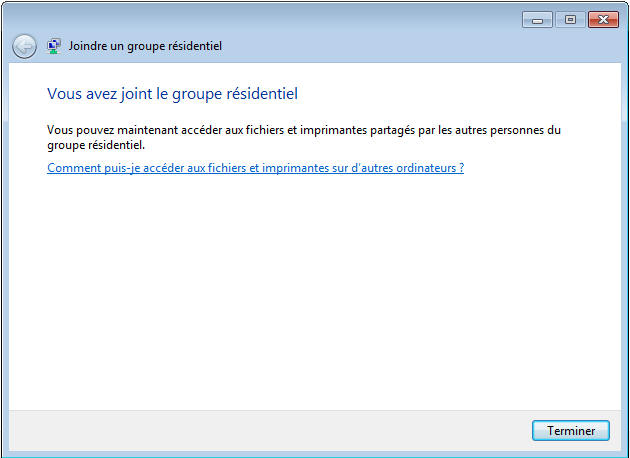Click the top window edge above the title

300,4
